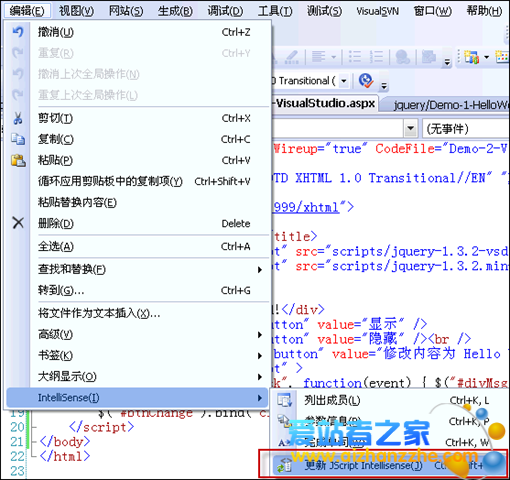This screenshot has height=480, width=510.
Task: Open the Edit menu in menu bar
Action: click(27, 11)
